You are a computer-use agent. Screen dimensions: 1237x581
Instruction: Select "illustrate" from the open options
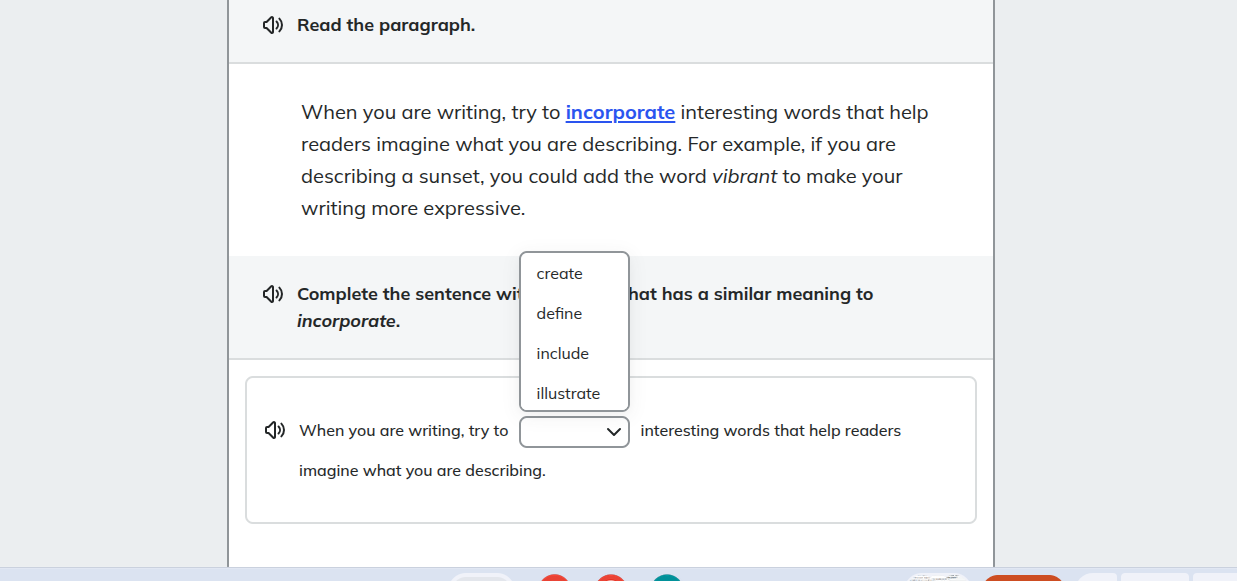click(x=567, y=393)
